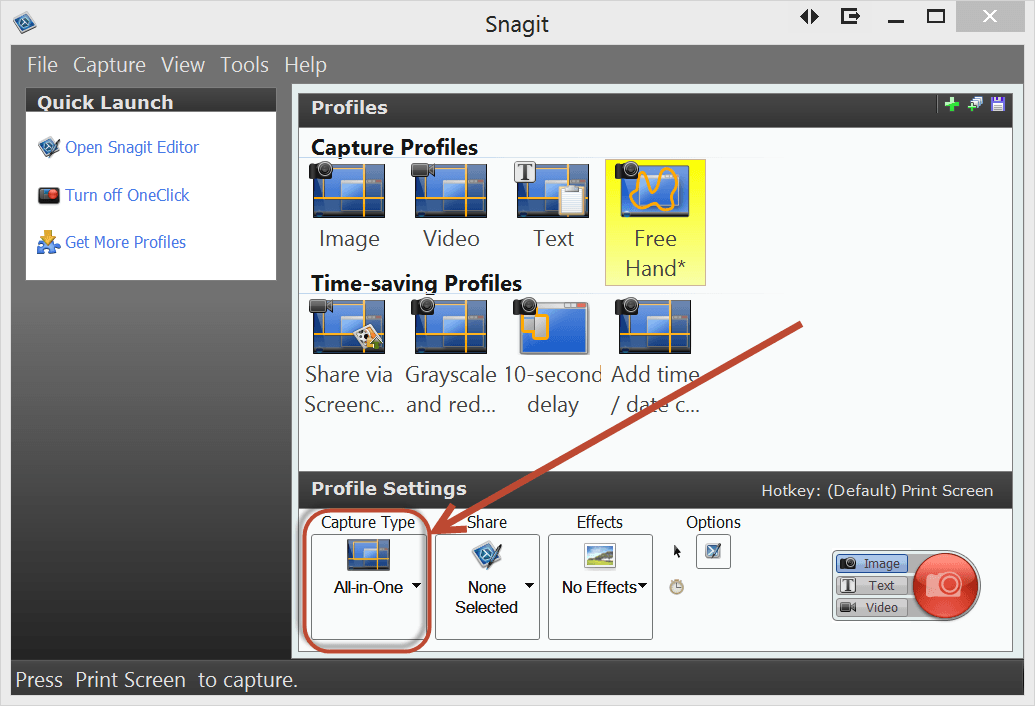1035x706 pixels.
Task: Switch capture mode to Video
Action: 872,607
